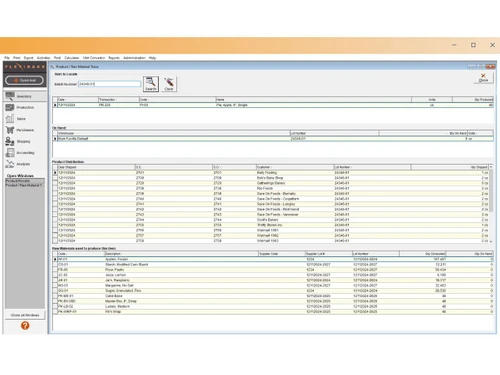Open the File menu

point(7,58)
